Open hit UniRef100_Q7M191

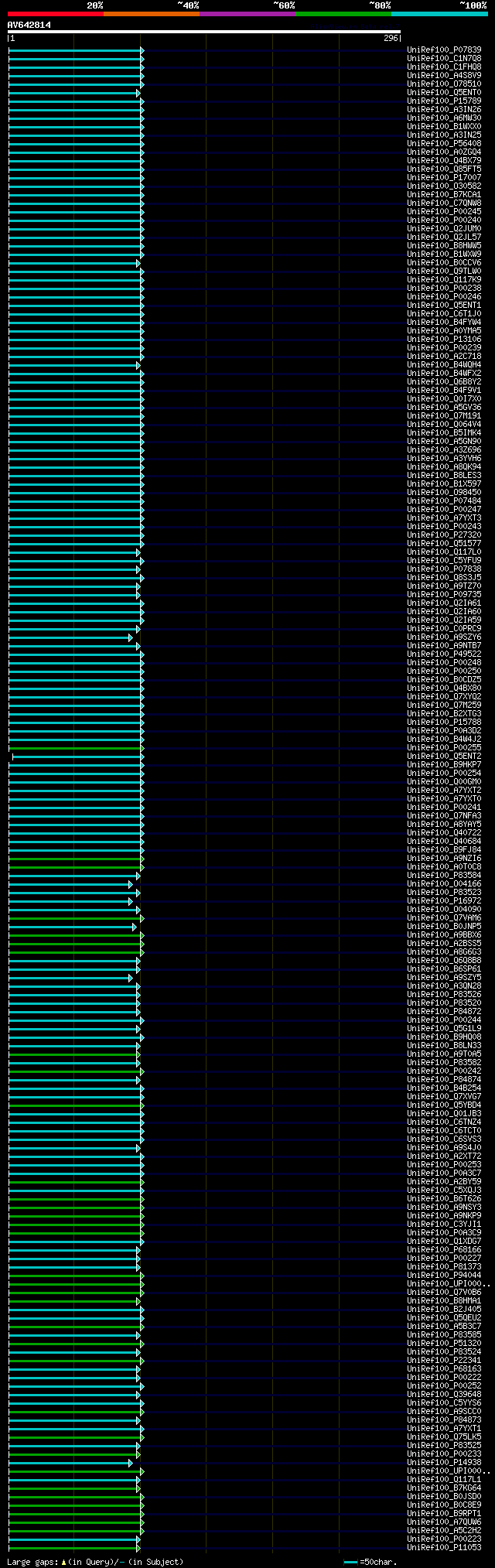point(444,415)
